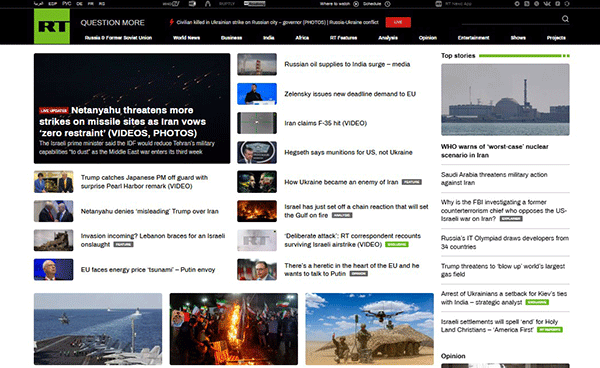Open 'Israel has just set off a chain reaction'
The height and width of the screenshot is (368, 600).
coord(356,211)
